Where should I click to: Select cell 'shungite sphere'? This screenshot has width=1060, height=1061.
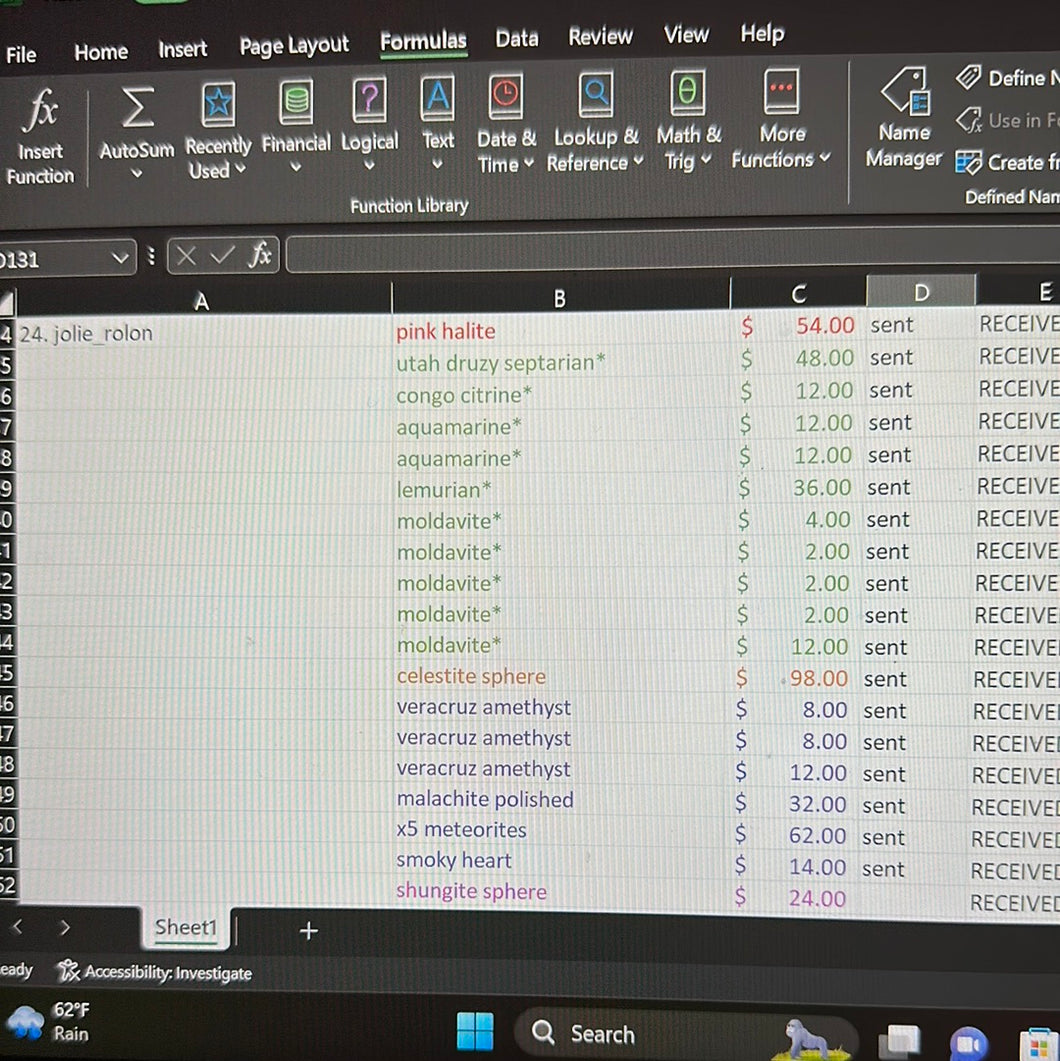[x=561, y=891]
